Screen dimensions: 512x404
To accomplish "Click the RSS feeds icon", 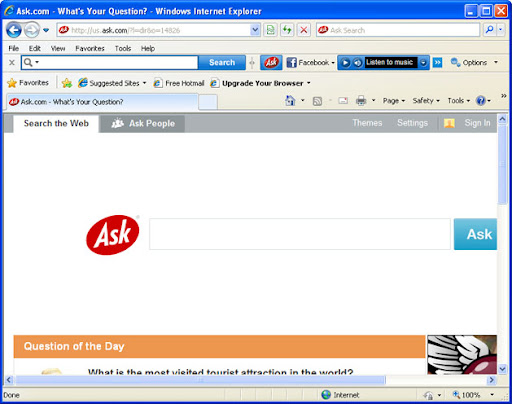I will tap(317, 101).
